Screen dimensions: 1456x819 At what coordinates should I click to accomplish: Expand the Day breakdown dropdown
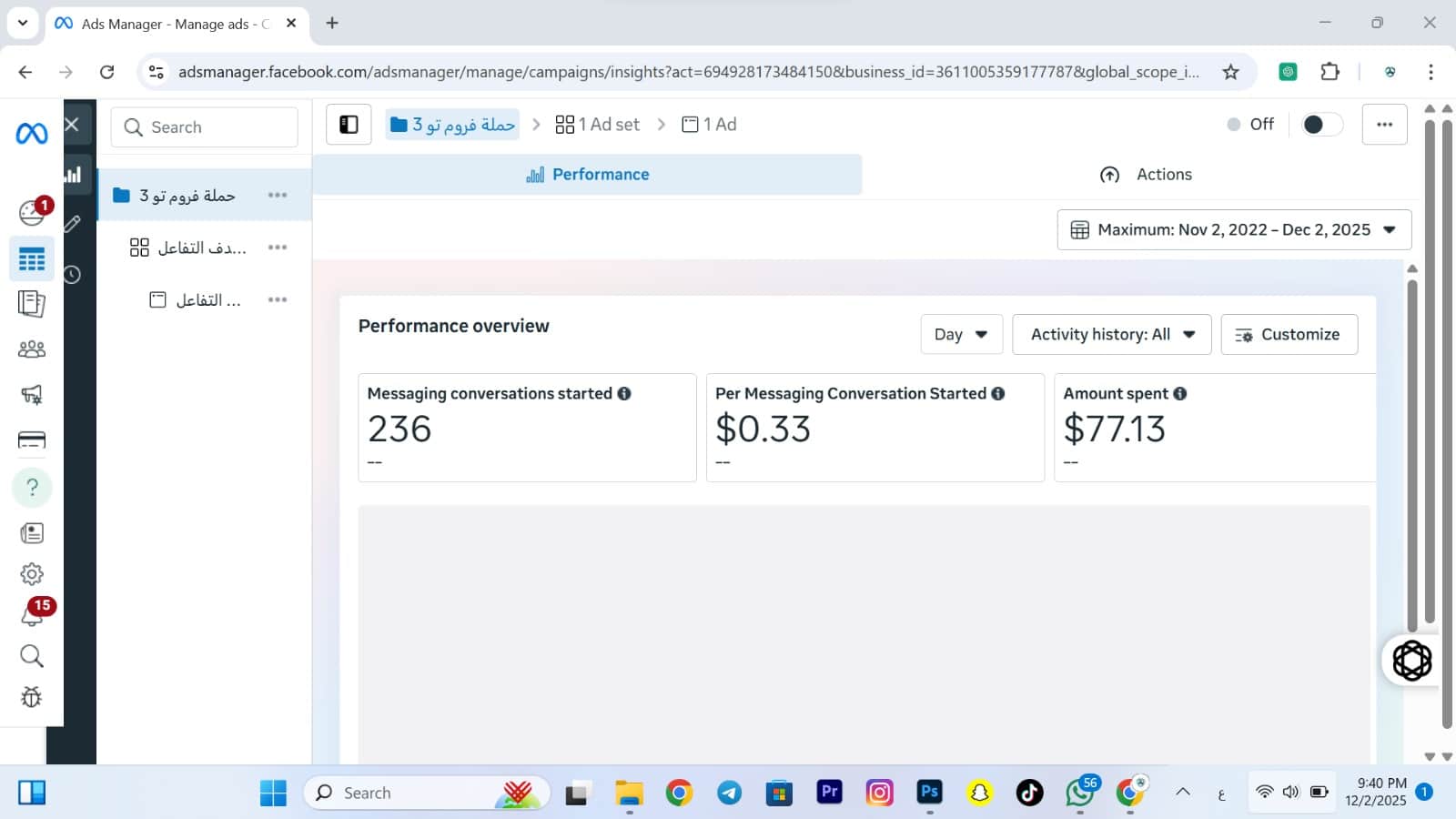961,335
